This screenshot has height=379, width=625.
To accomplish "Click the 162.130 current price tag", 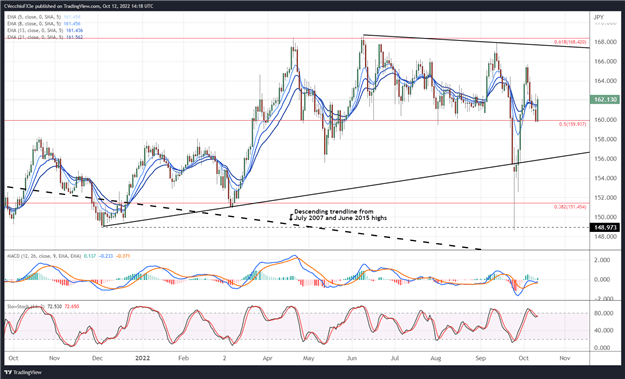I will [x=604, y=99].
